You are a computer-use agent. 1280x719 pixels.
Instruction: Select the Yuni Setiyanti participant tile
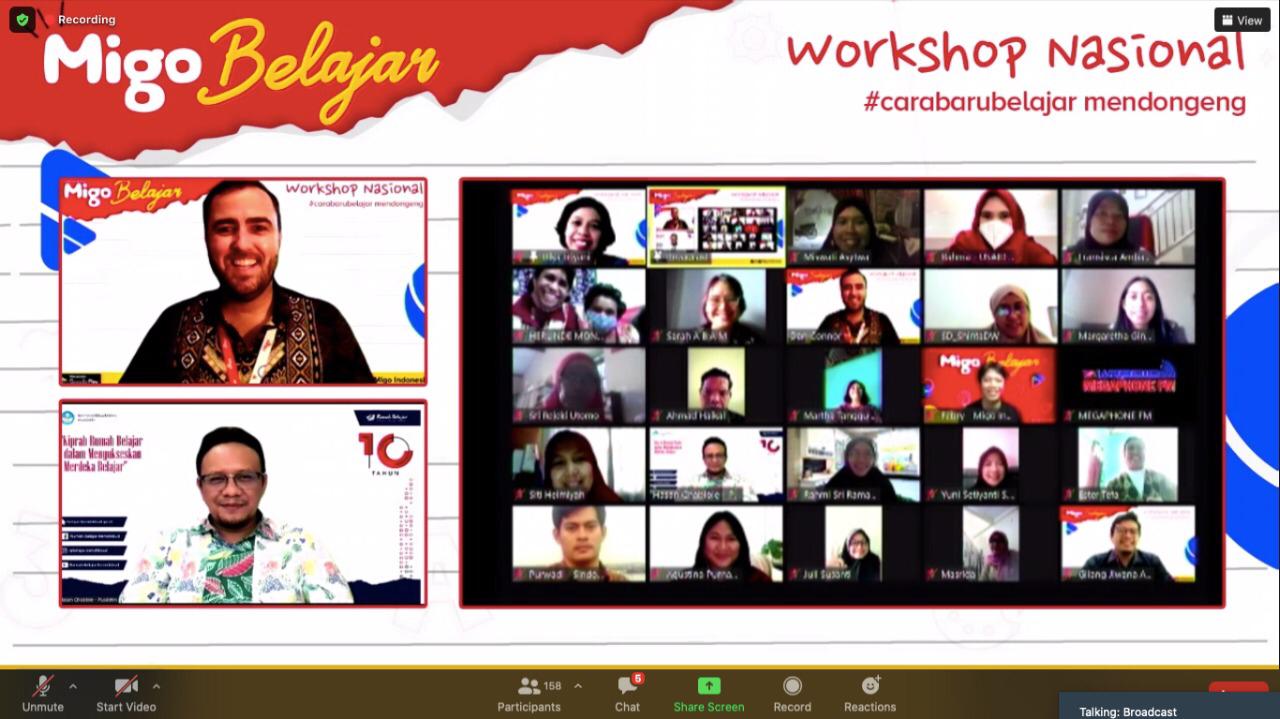[991, 465]
